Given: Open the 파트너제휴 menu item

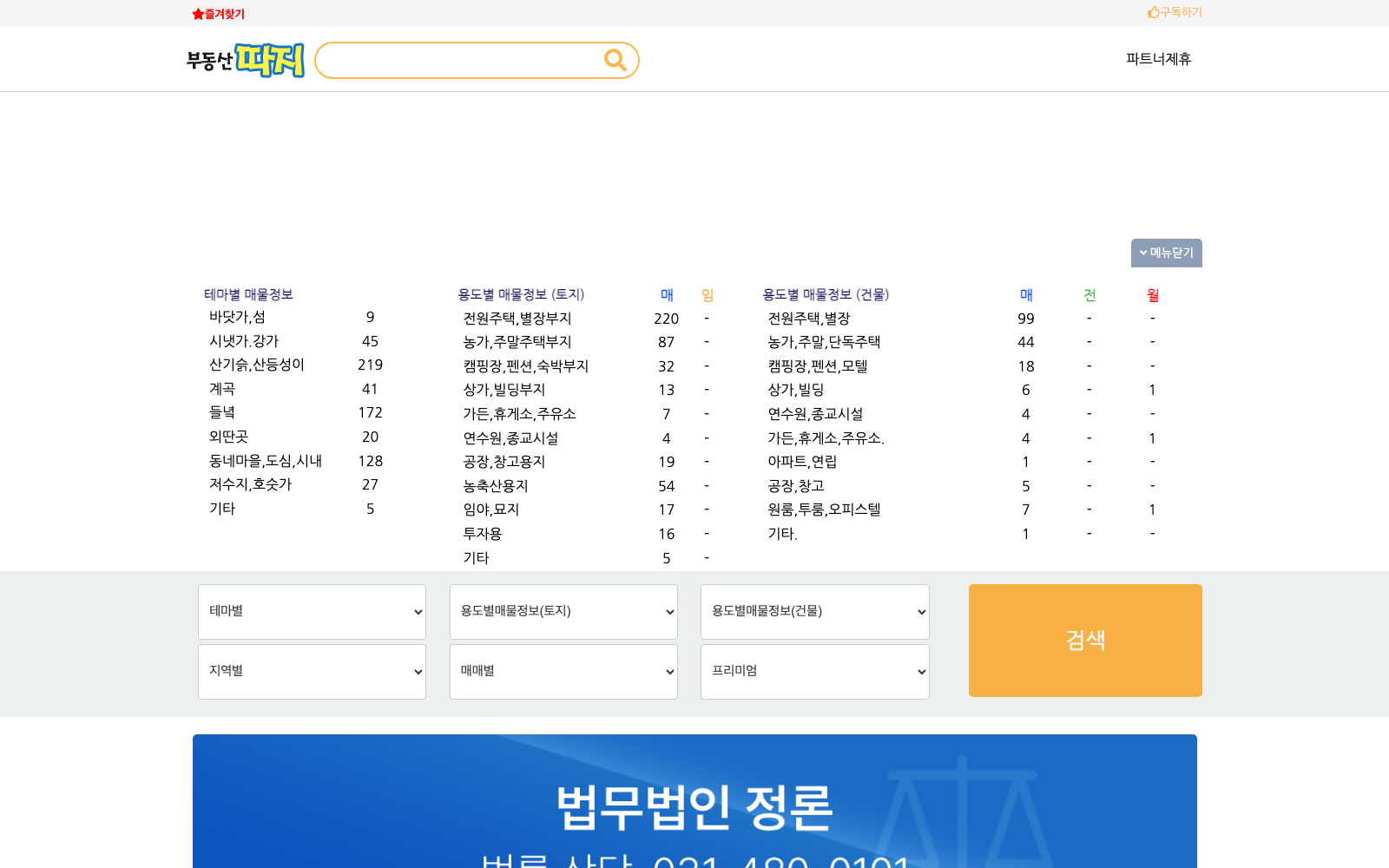Looking at the screenshot, I should pos(1158,59).
